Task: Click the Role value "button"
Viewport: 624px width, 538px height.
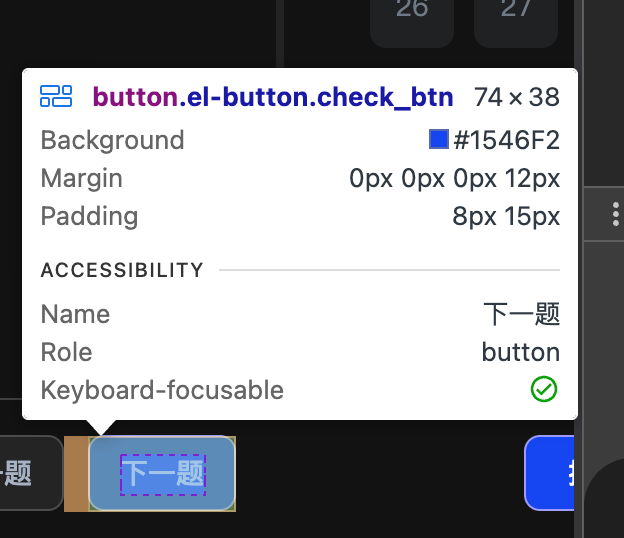Action: coord(520,352)
